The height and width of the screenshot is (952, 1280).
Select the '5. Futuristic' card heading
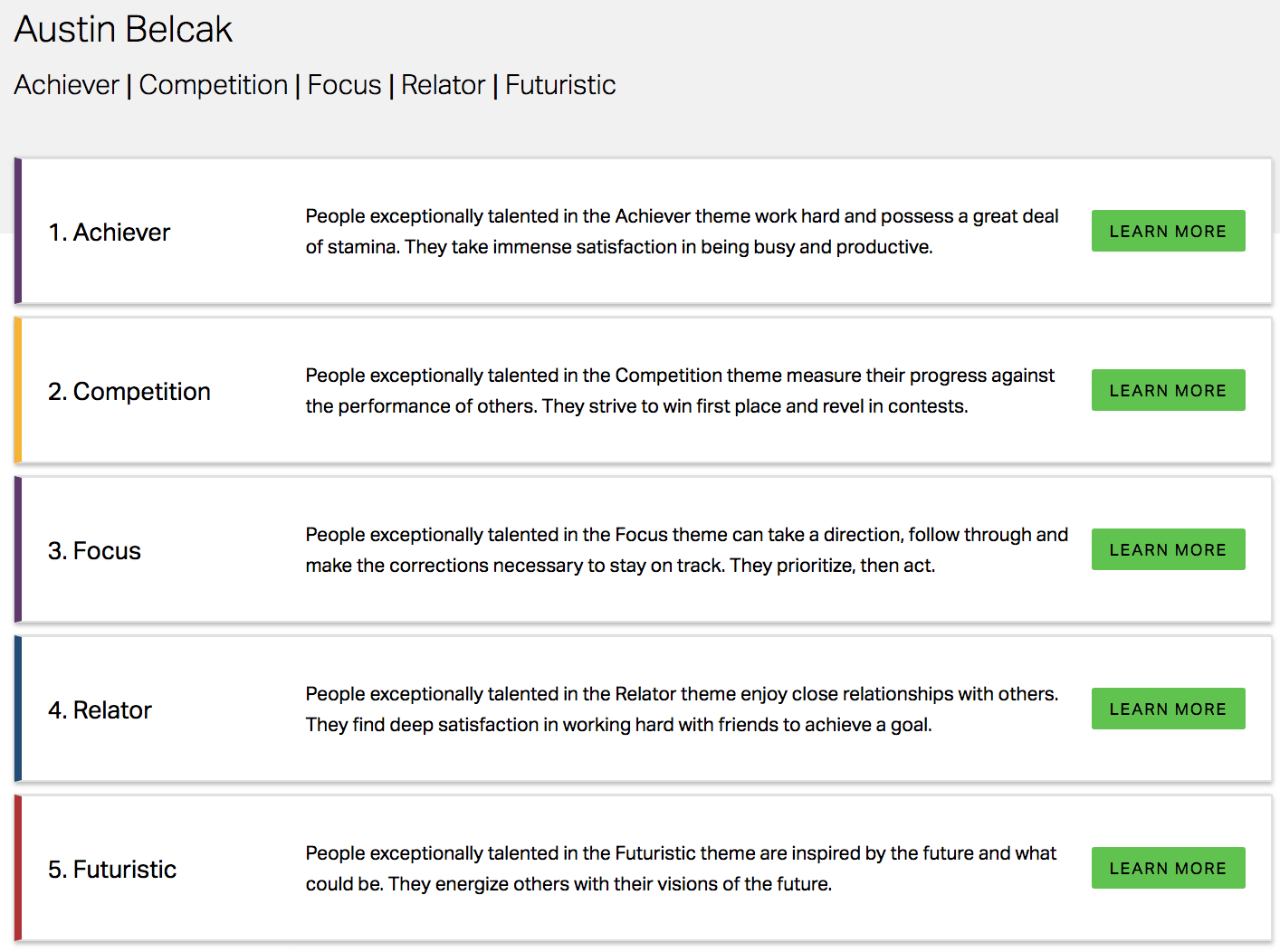click(112, 870)
